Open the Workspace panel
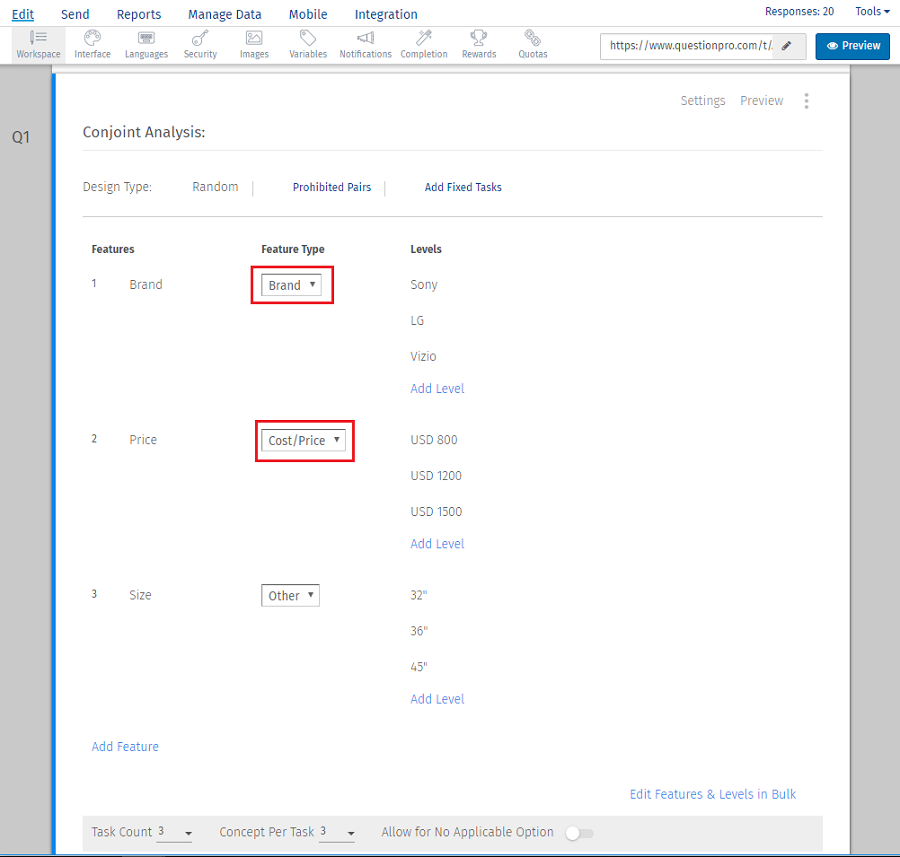Viewport: 900px width, 857px height. [38, 44]
